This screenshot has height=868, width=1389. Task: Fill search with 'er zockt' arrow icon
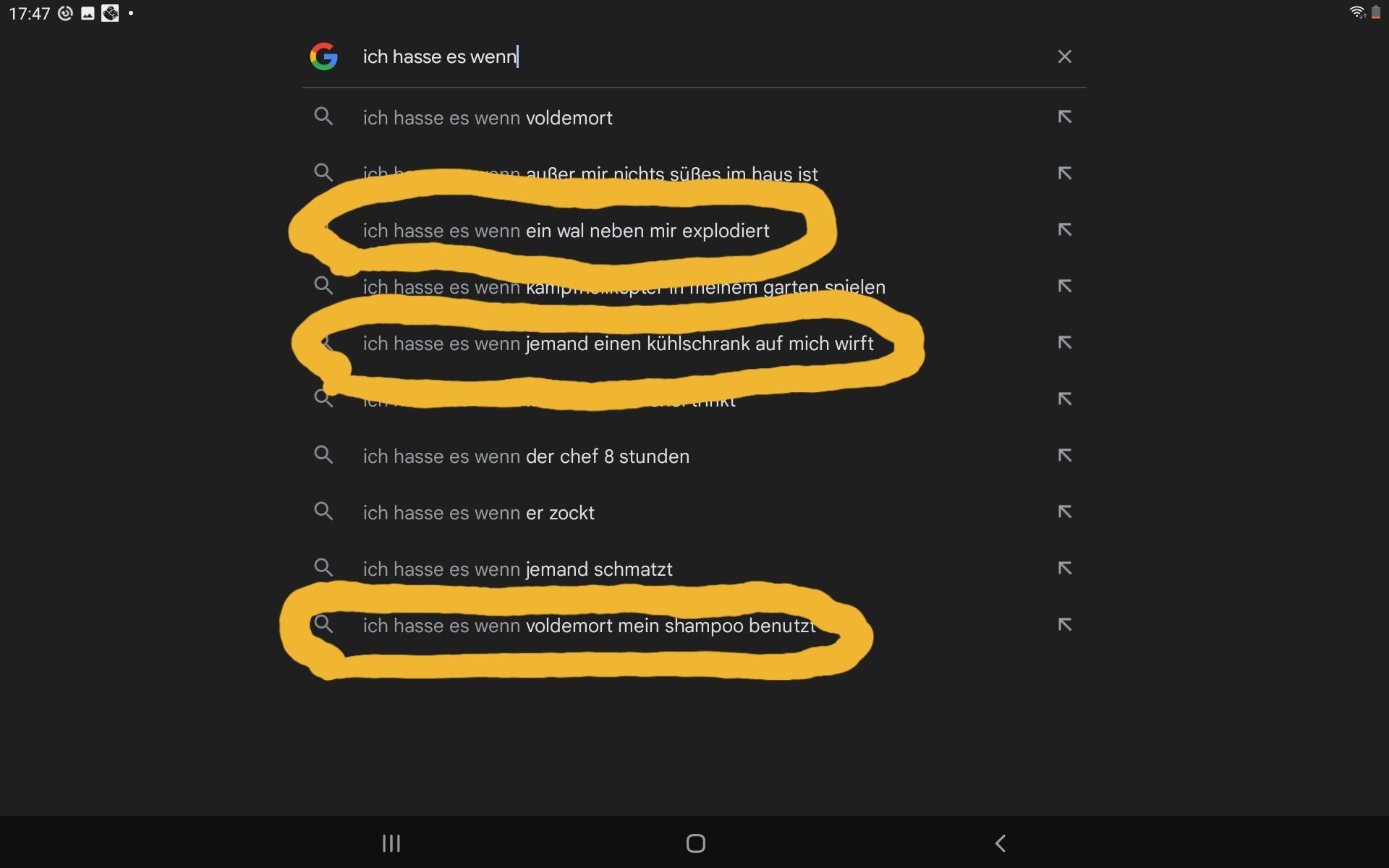coord(1064,512)
